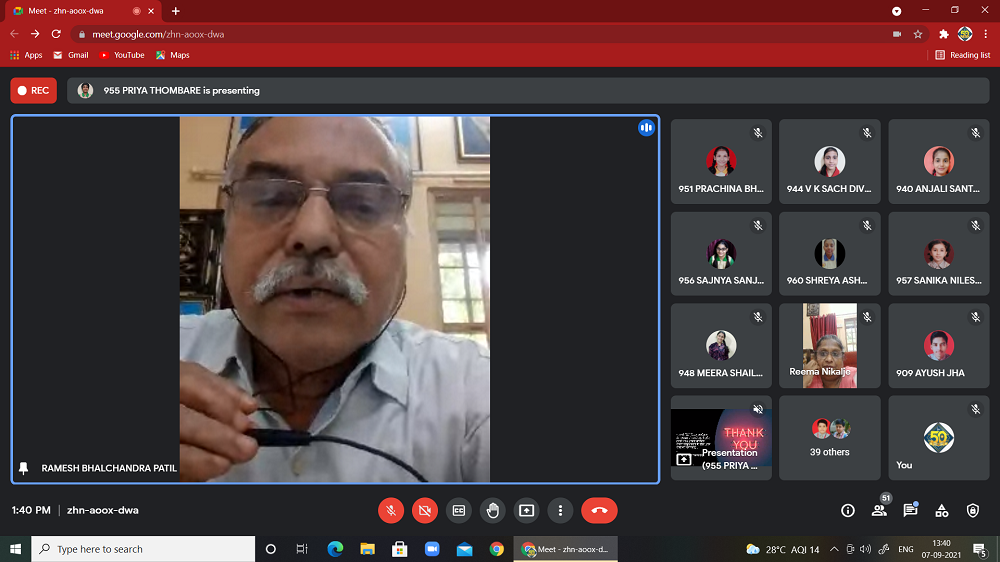Open the YouTube bookmark
Viewport: 1000px width, 562px height.
(x=122, y=55)
